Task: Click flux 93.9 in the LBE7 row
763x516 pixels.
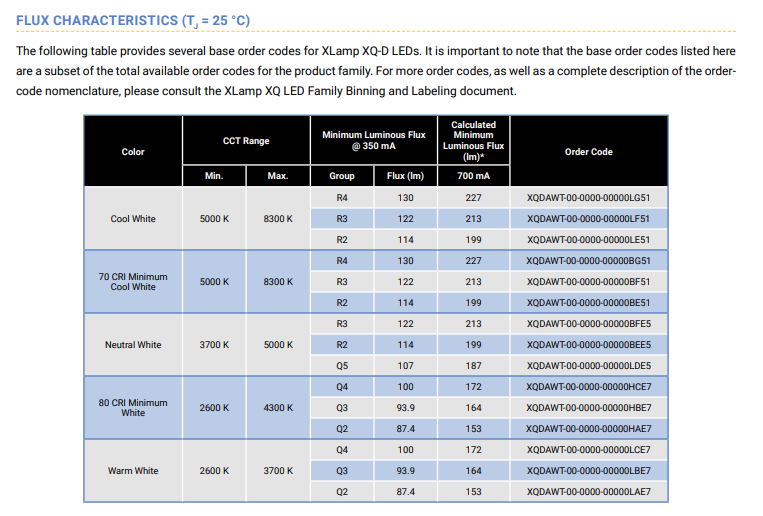Action: coord(405,471)
